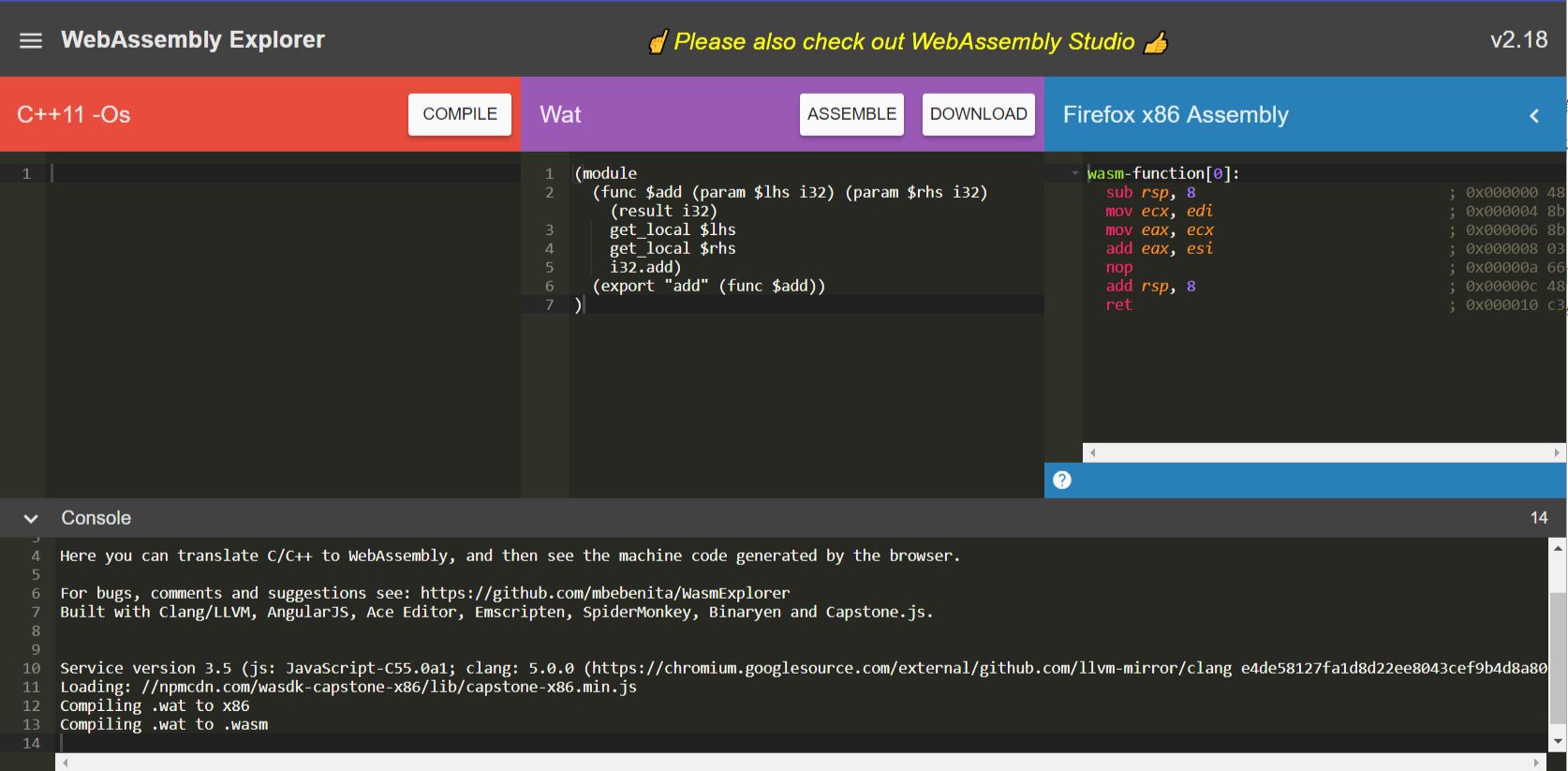Click the Wat panel heading
This screenshot has width=1568, height=771.
pyautogui.click(x=560, y=114)
